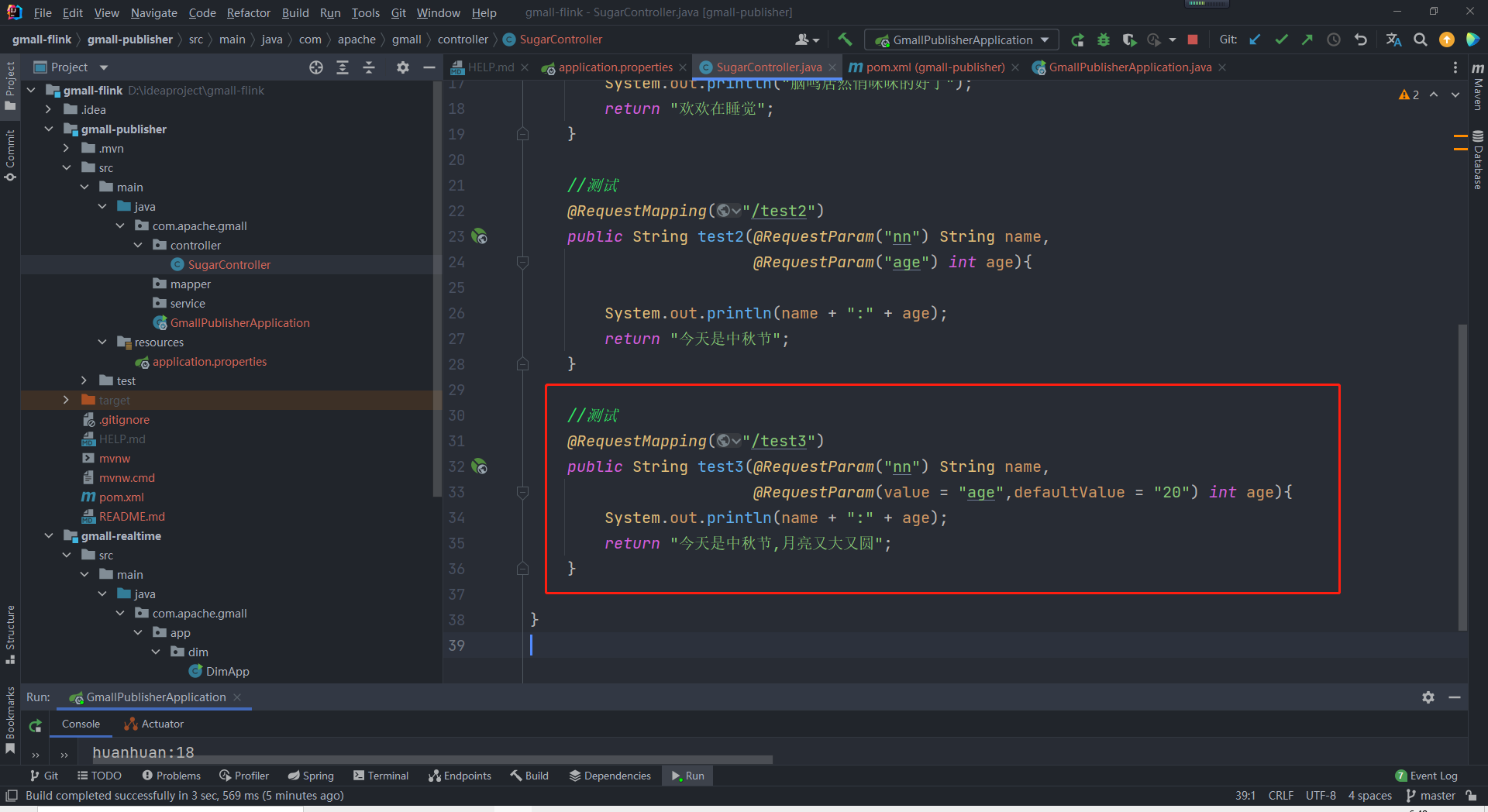Commit changes with the green checkmark
Screen dimensions: 1488x812
pyautogui.click(x=1281, y=40)
